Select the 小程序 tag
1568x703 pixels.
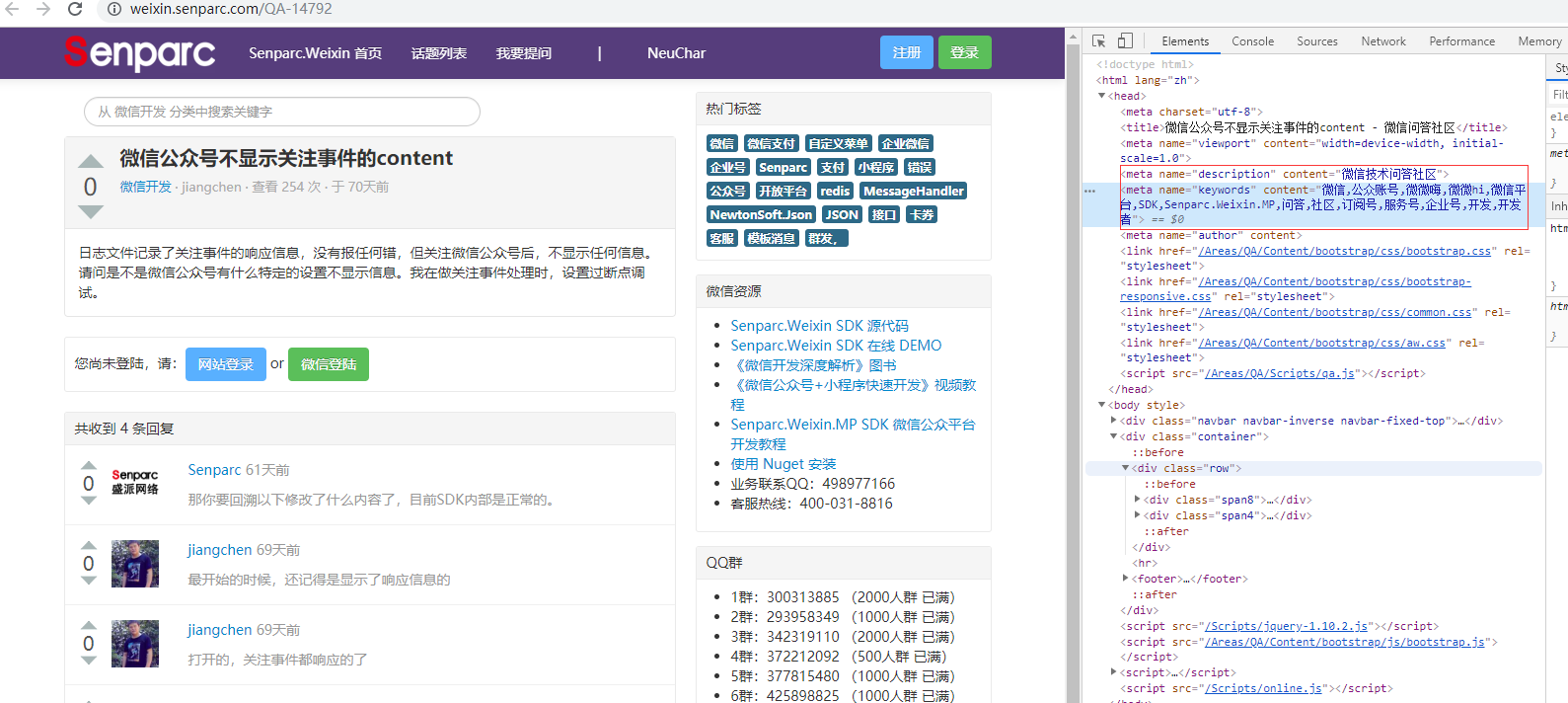pos(876,168)
